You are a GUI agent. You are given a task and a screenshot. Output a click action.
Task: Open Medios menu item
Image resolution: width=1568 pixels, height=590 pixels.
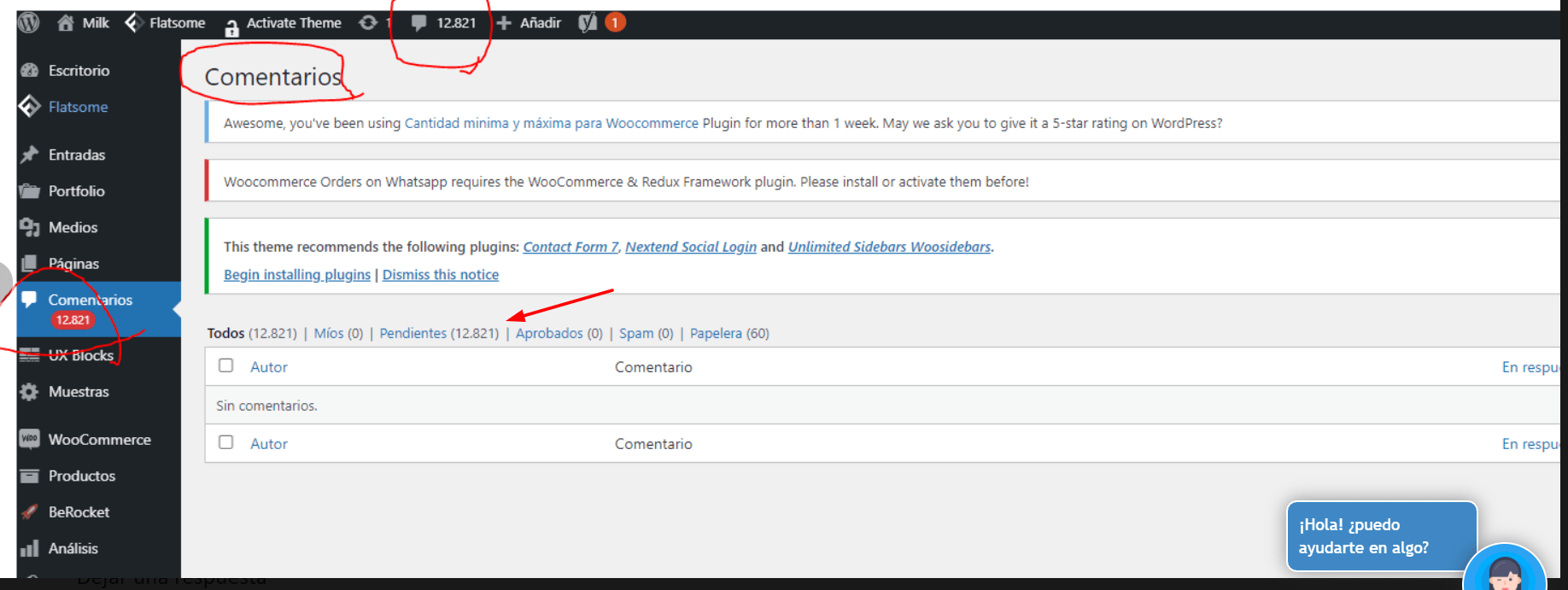click(x=73, y=227)
